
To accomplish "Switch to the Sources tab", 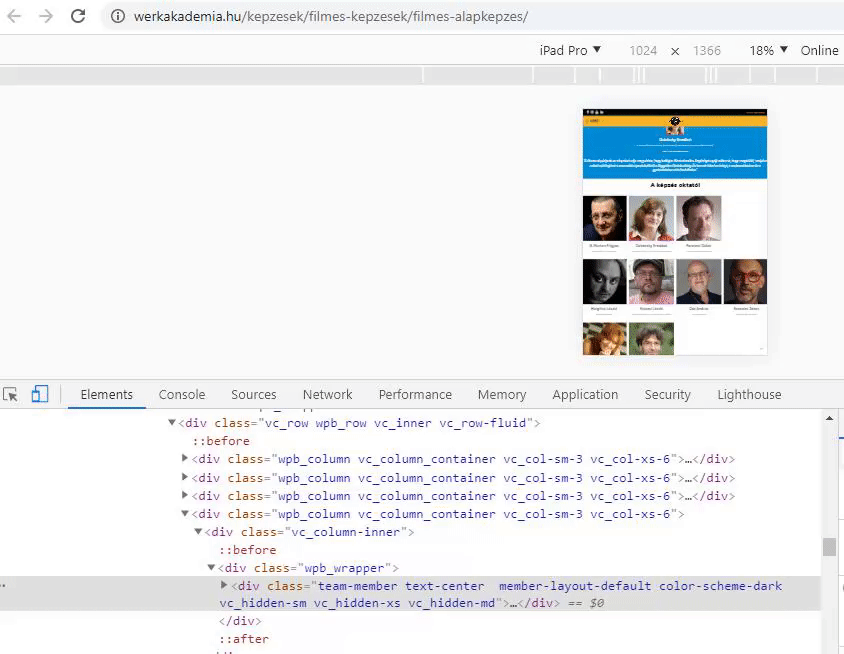I will (x=254, y=395).
